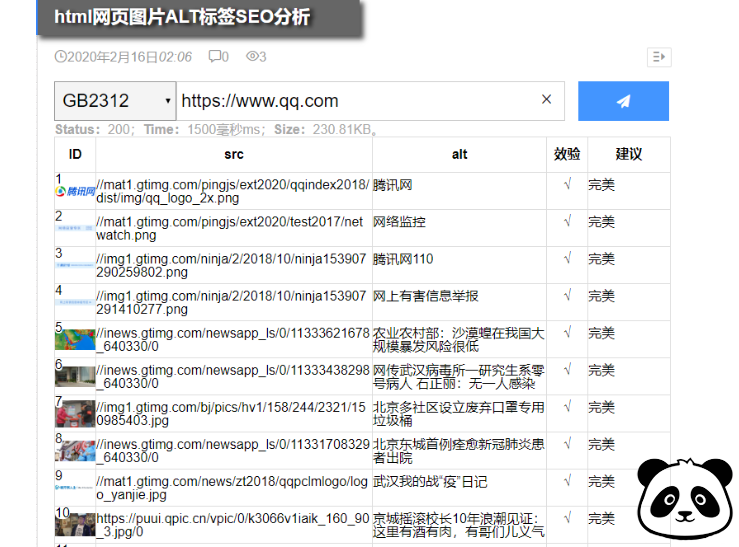739x547 pixels.
Task: Open the map thumbnail in row 5
Action: pos(75,339)
